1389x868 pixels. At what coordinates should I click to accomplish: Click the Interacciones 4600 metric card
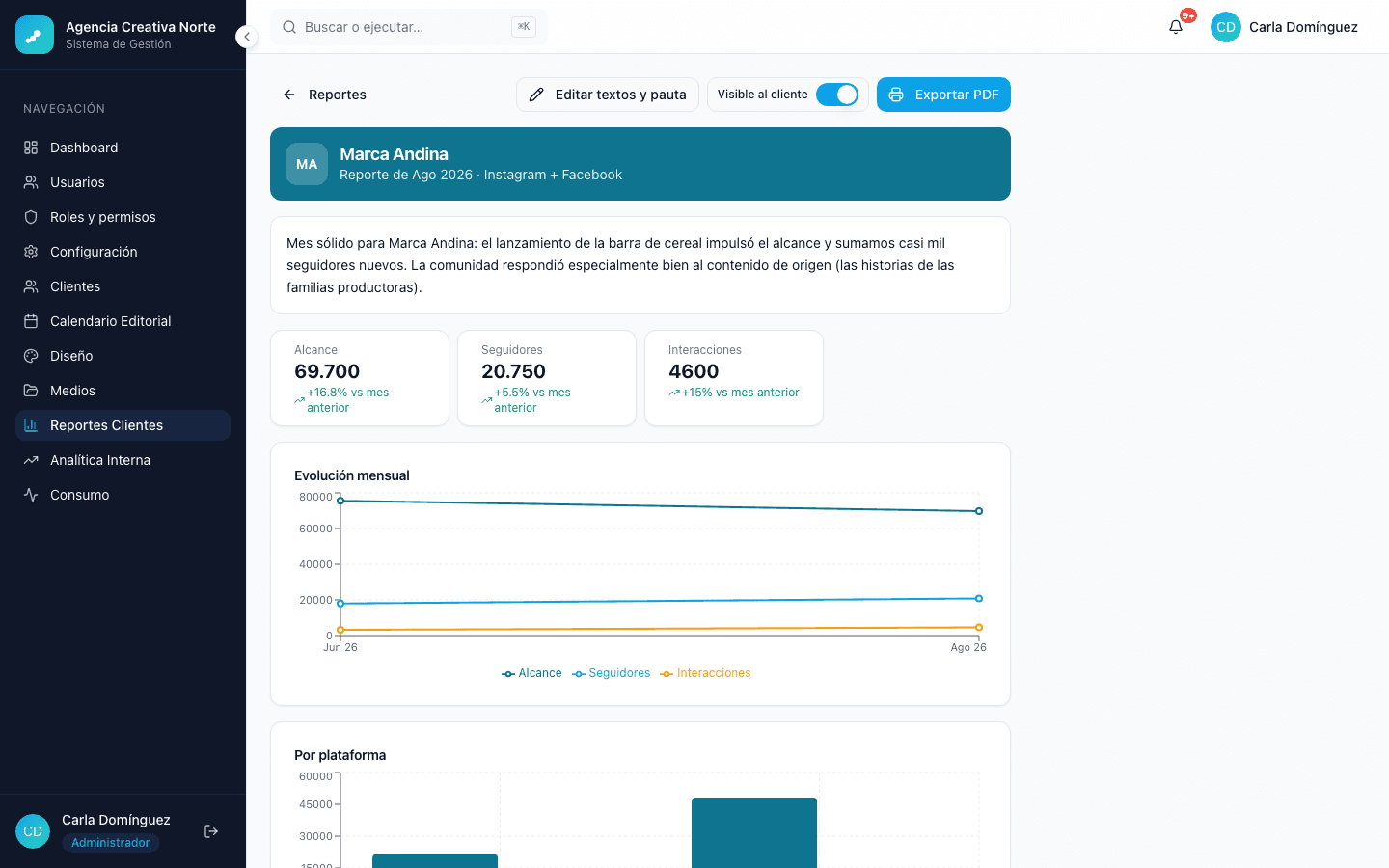click(x=734, y=378)
